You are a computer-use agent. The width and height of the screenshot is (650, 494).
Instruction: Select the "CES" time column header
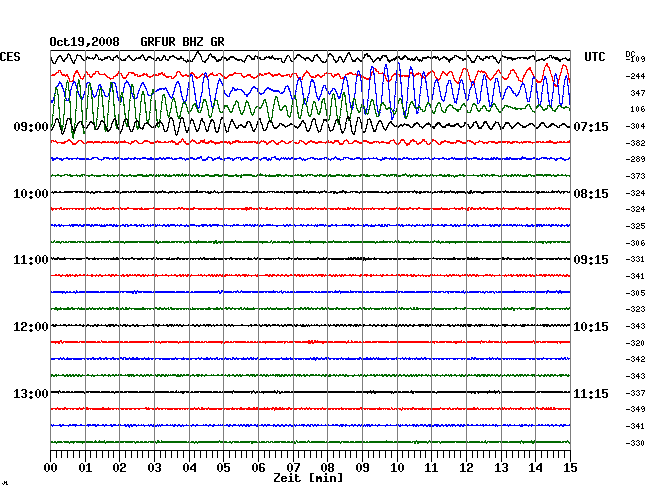[x=10, y=57]
